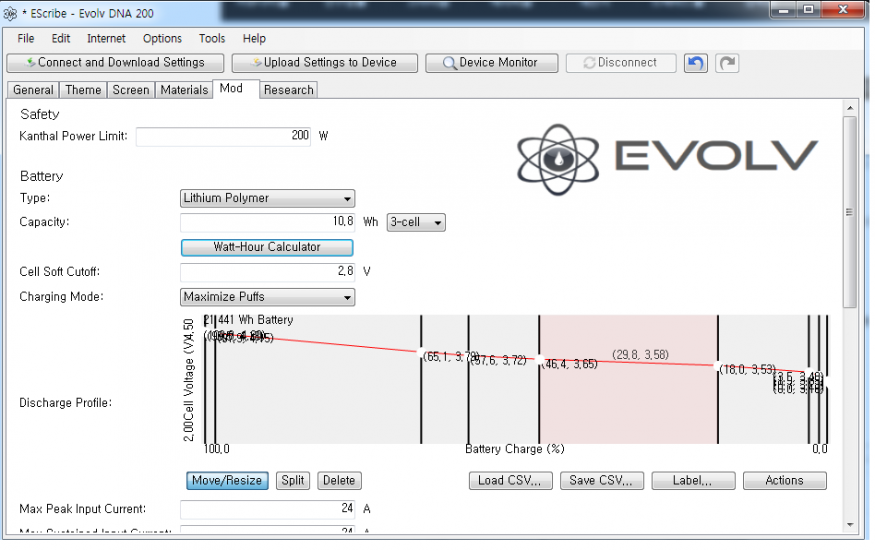Click the Label... button
This screenshot has width=875, height=550.
693,481
